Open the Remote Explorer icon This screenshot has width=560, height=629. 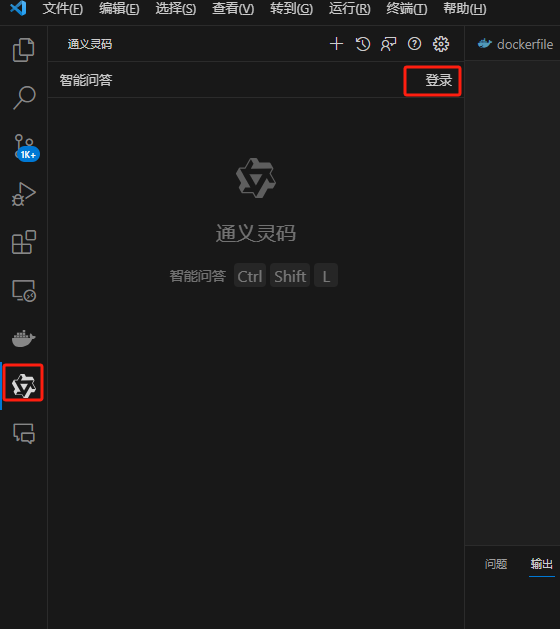pos(24,290)
